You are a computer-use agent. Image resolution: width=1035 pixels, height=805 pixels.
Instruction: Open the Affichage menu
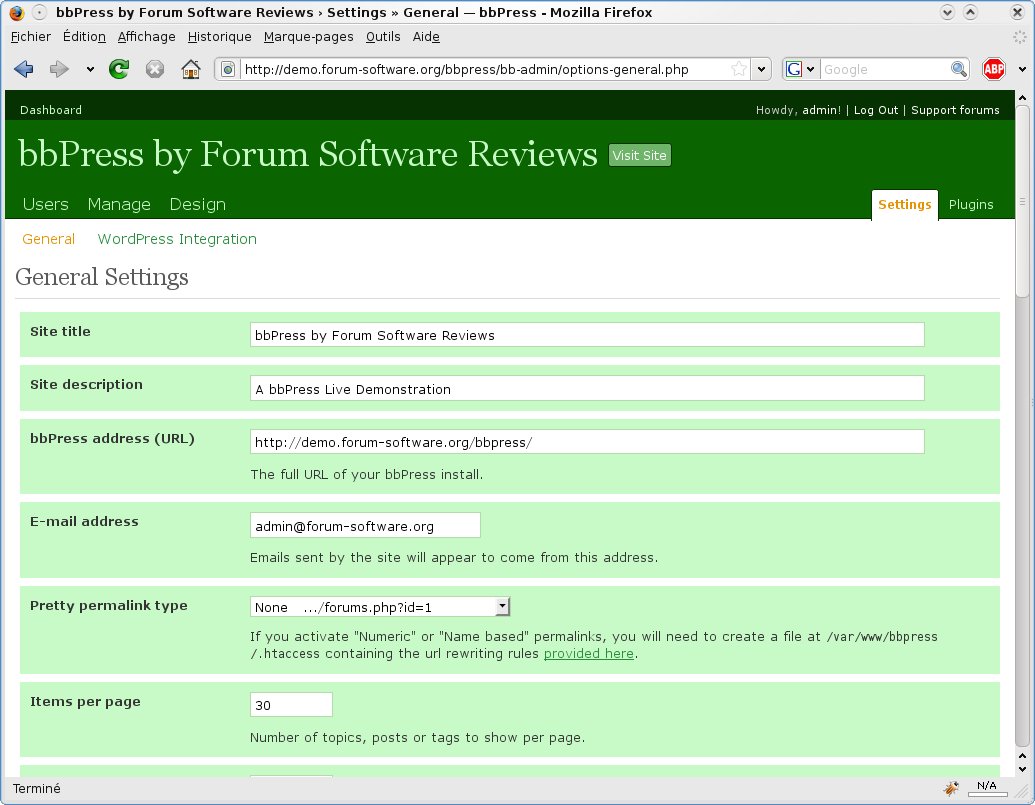[x=147, y=37]
